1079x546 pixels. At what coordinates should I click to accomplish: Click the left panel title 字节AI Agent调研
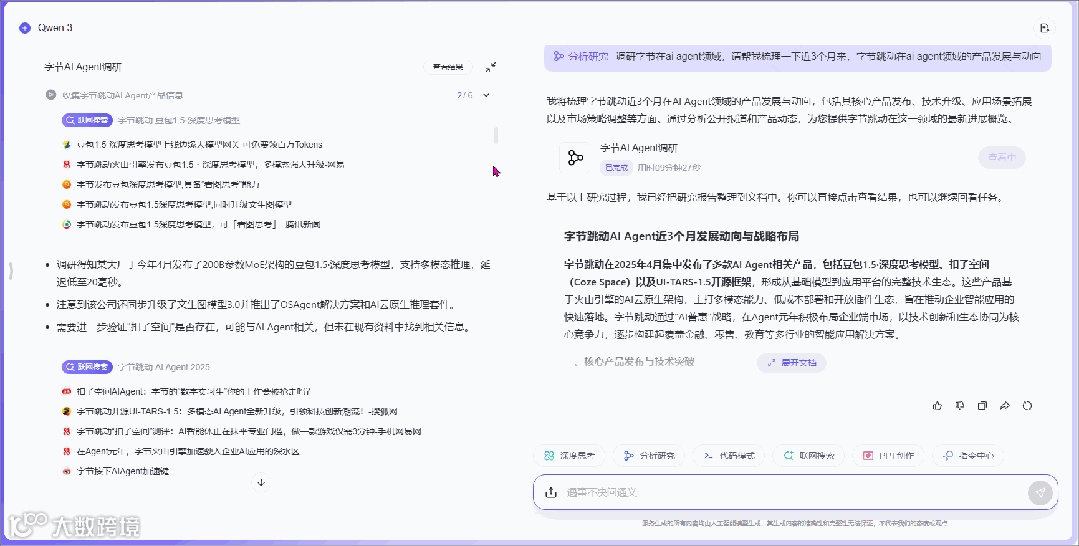(x=83, y=67)
